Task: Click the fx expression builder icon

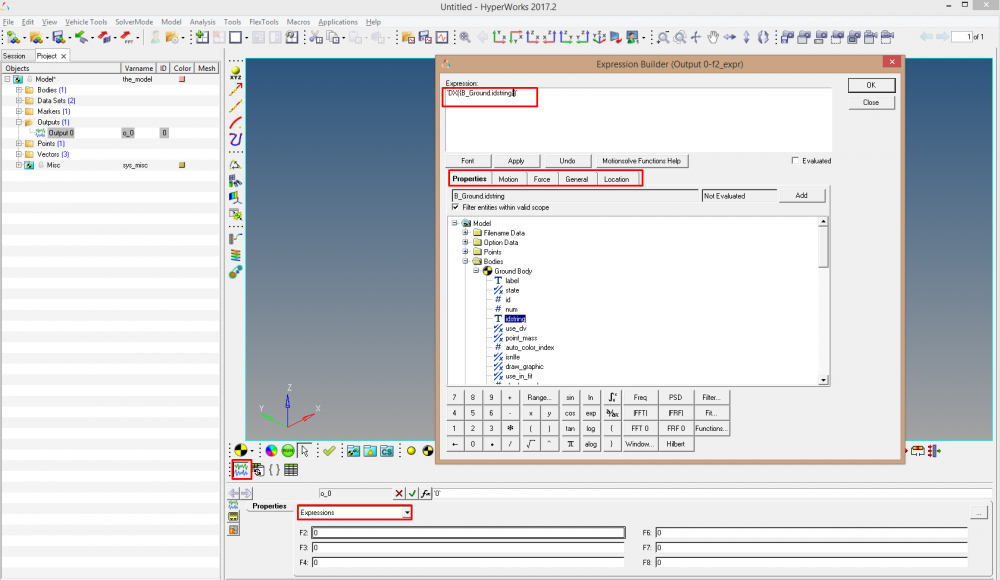Action: (x=425, y=493)
